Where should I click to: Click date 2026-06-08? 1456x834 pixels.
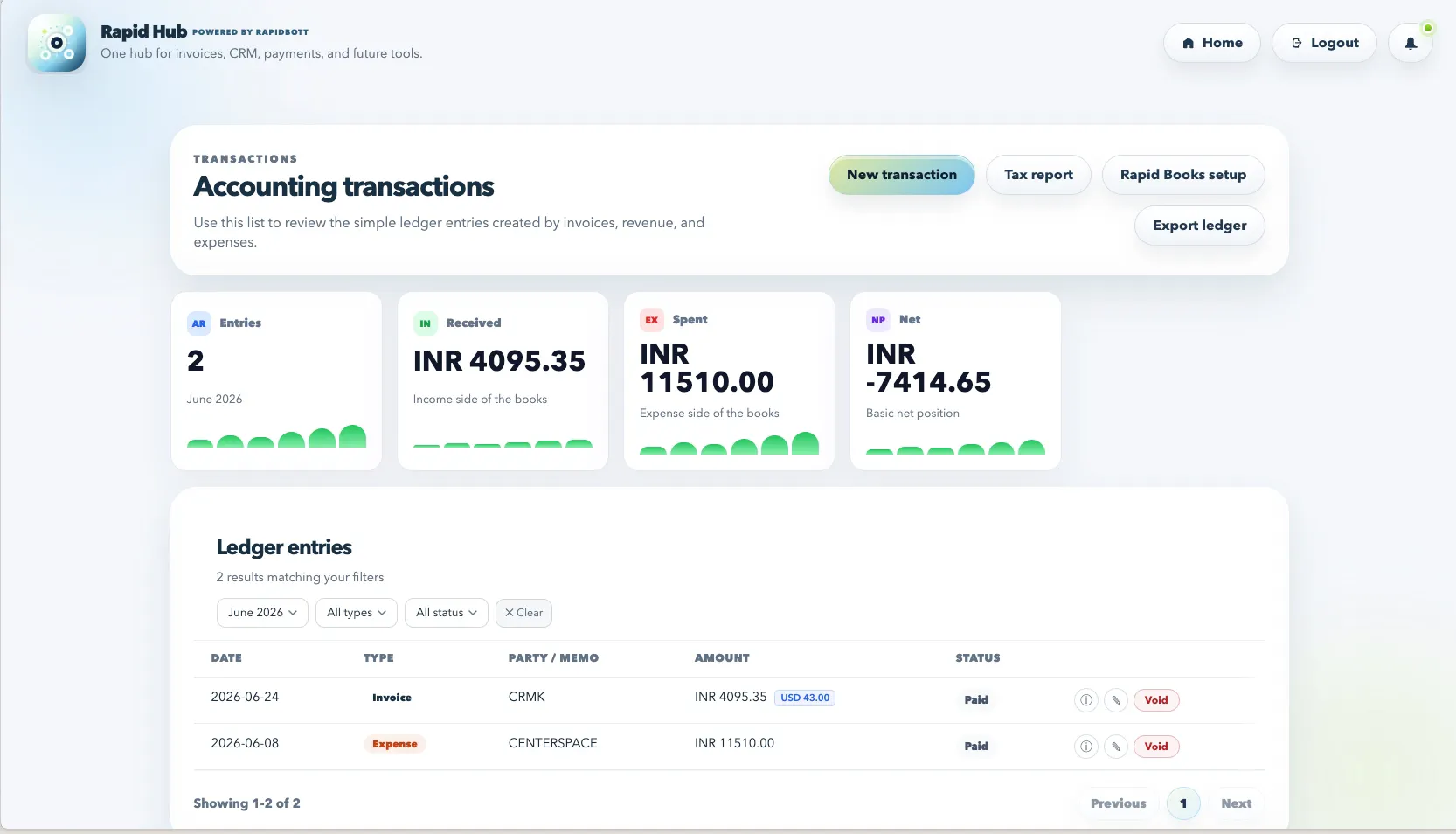[x=245, y=743]
